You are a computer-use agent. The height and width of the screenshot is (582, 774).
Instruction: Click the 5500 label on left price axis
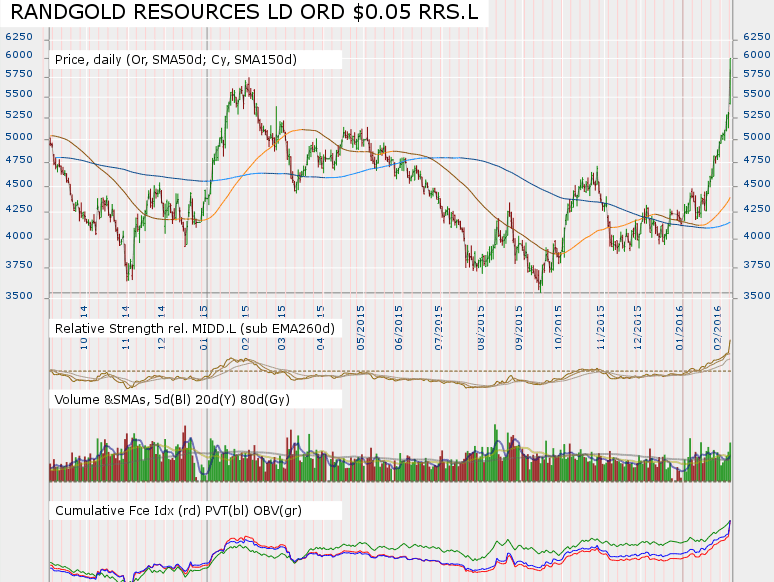tap(19, 94)
